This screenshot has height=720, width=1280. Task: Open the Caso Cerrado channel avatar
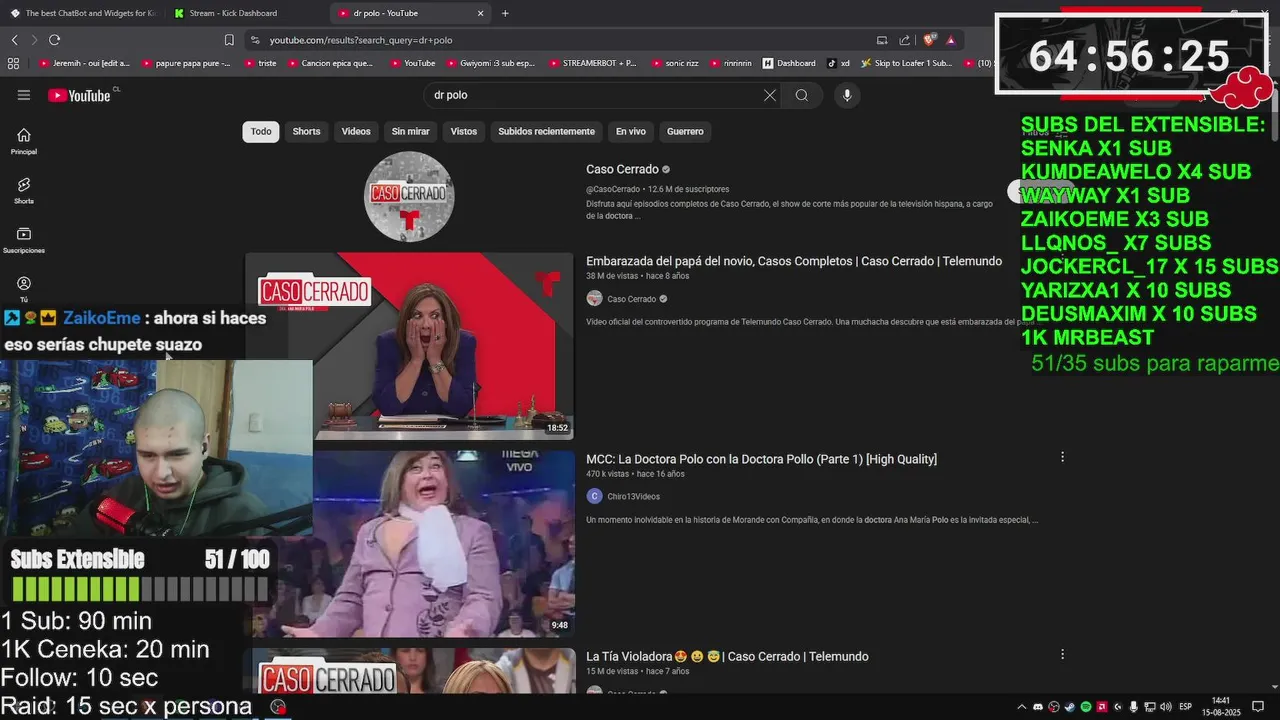pyautogui.click(x=409, y=196)
